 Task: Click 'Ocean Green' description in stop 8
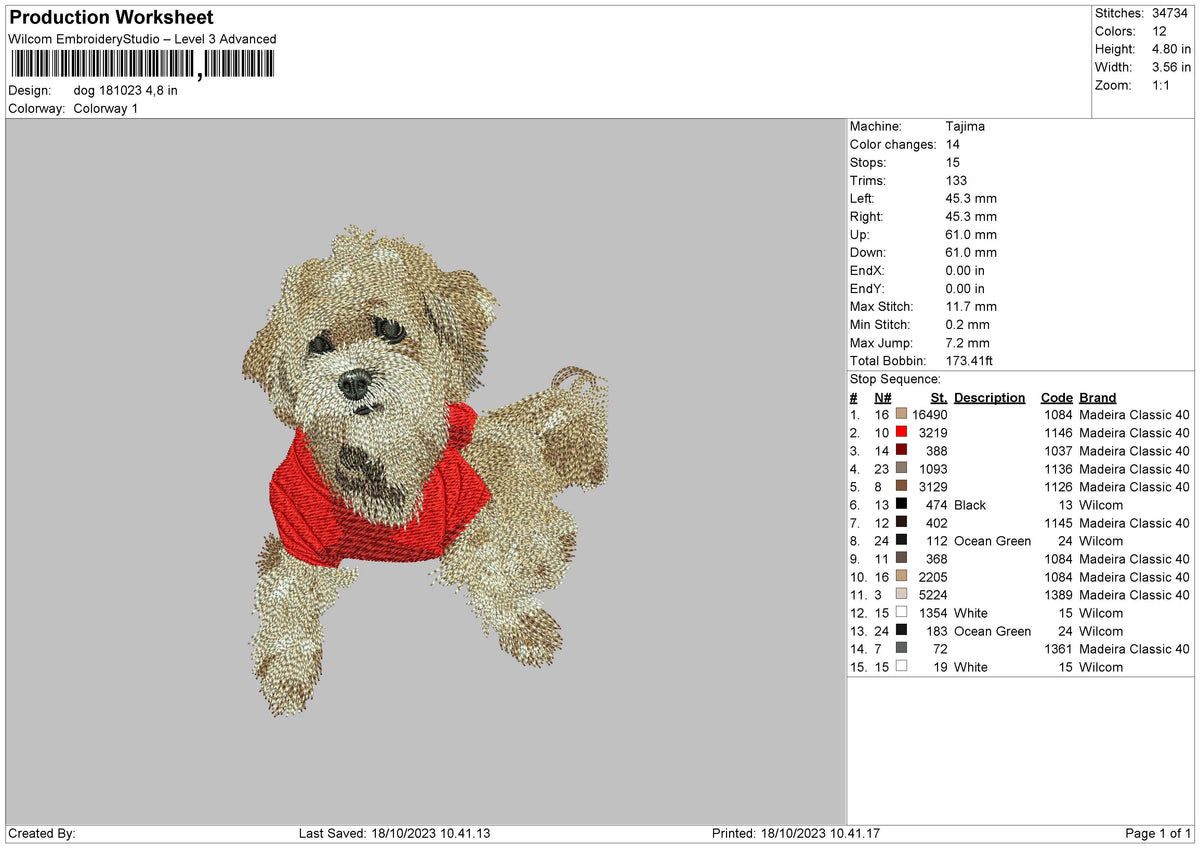point(992,541)
